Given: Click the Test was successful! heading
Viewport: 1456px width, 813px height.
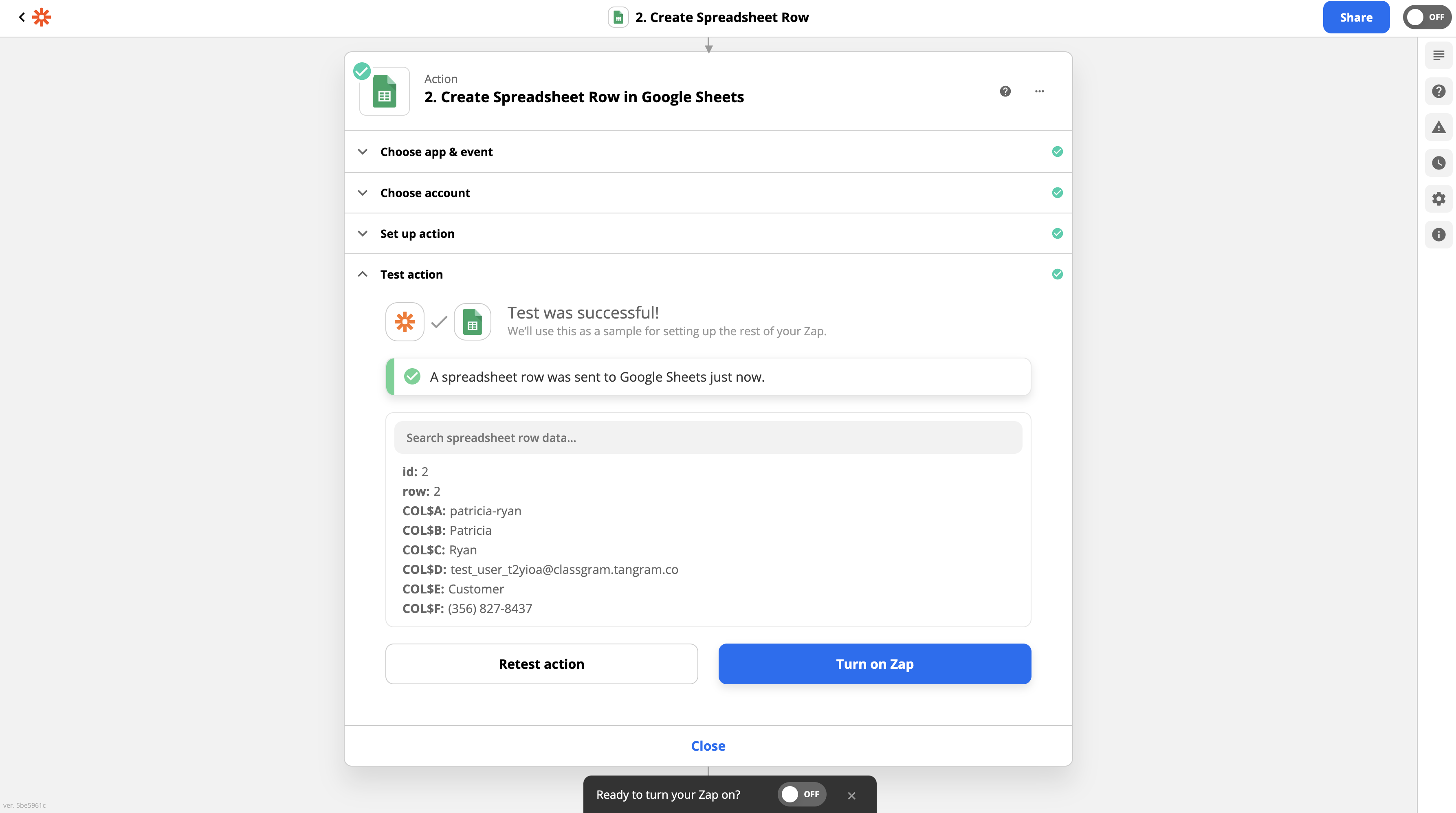Looking at the screenshot, I should point(583,312).
